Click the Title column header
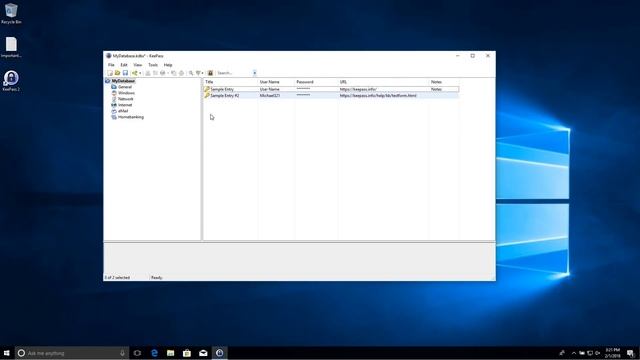 coord(231,82)
